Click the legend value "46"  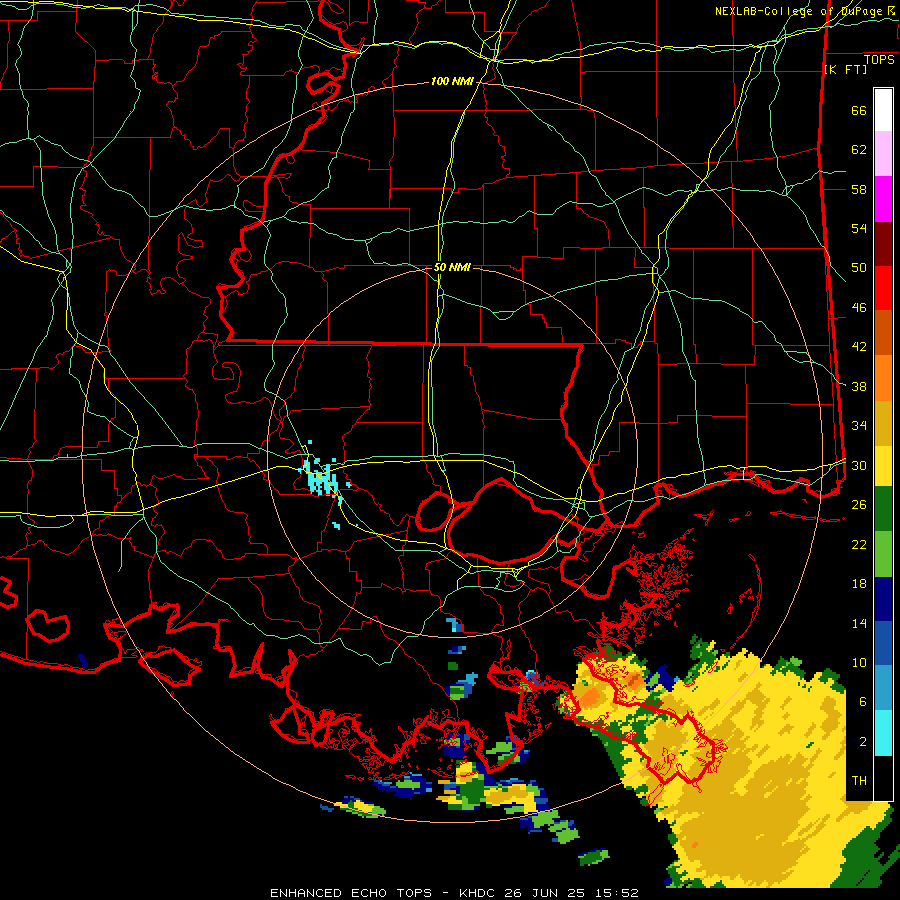[x=859, y=308]
